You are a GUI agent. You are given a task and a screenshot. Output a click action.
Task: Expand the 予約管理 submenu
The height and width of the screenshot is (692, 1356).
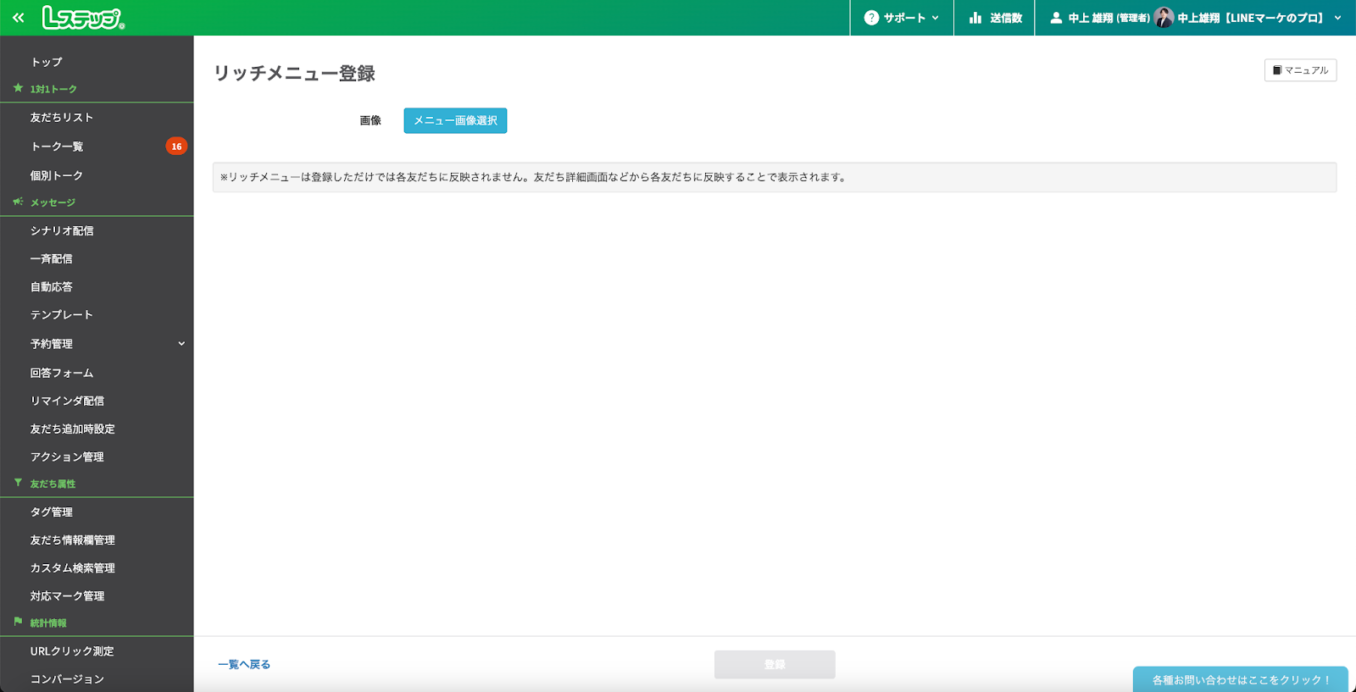click(97, 342)
